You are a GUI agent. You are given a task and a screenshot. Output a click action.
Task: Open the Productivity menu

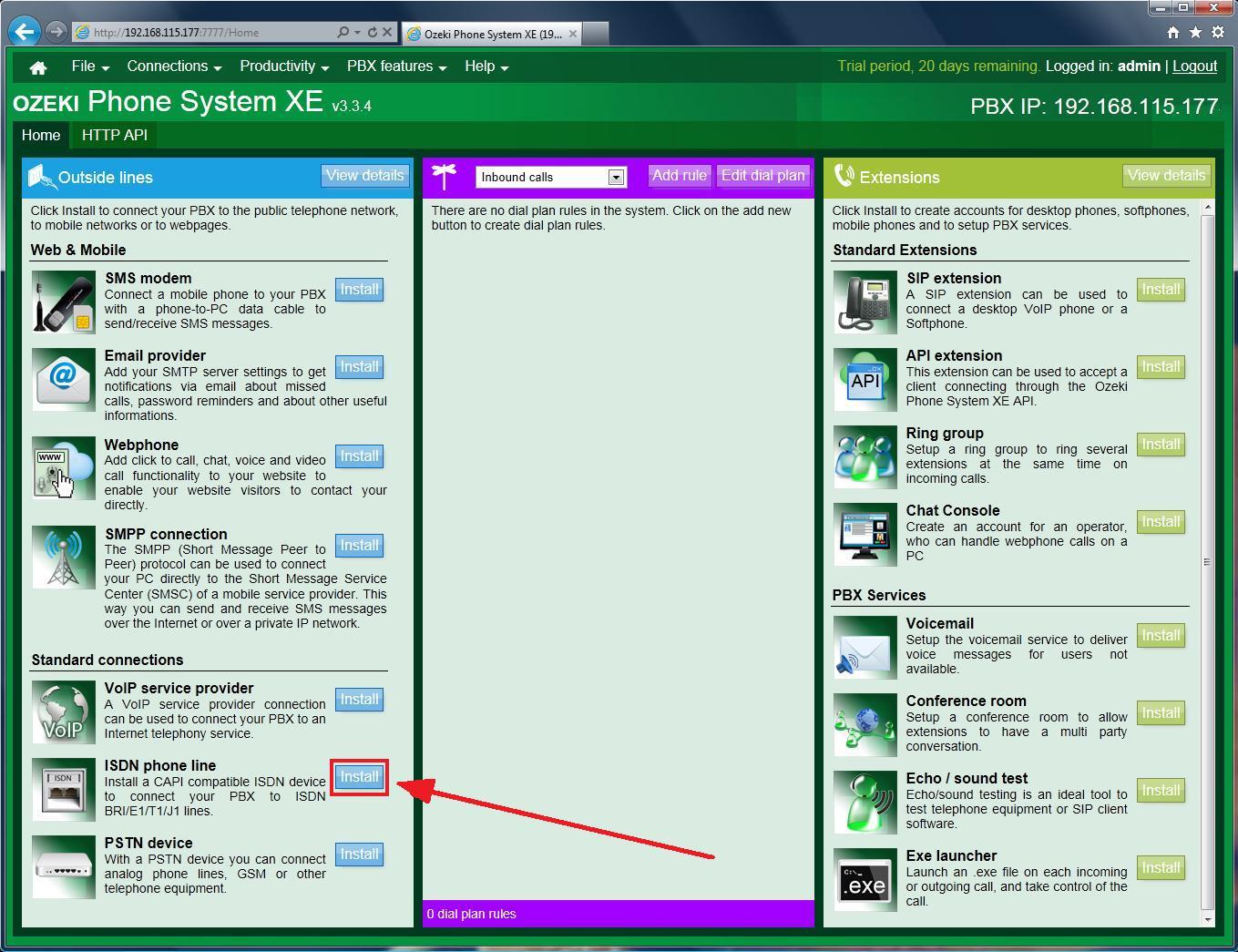(x=284, y=67)
